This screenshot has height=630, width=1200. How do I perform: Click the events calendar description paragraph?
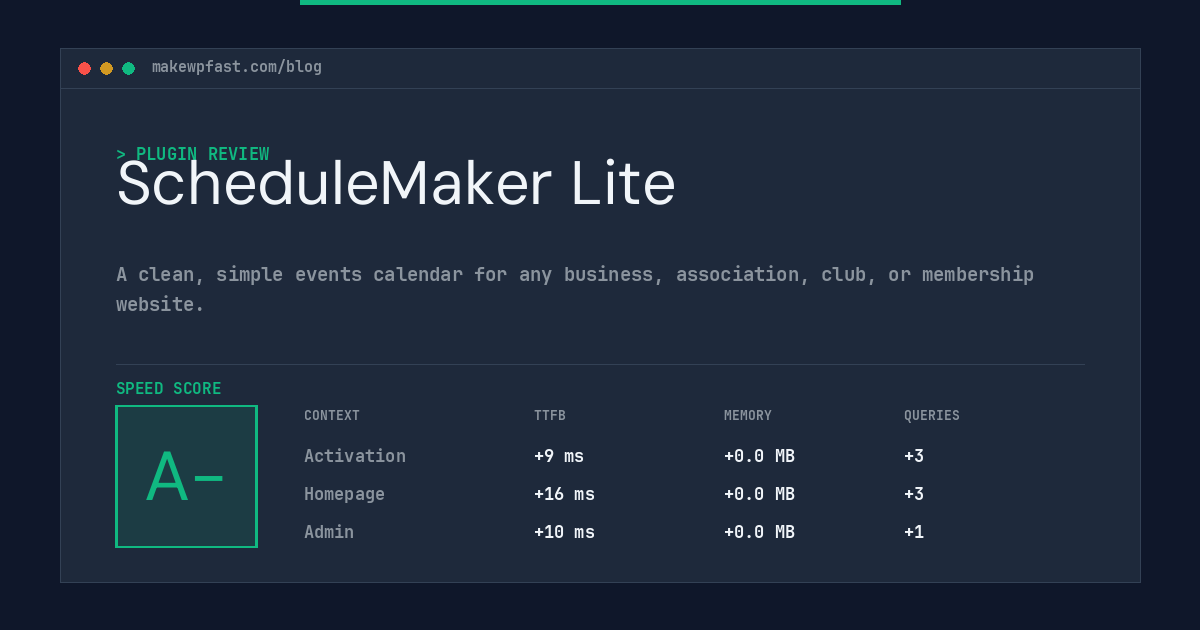point(575,289)
